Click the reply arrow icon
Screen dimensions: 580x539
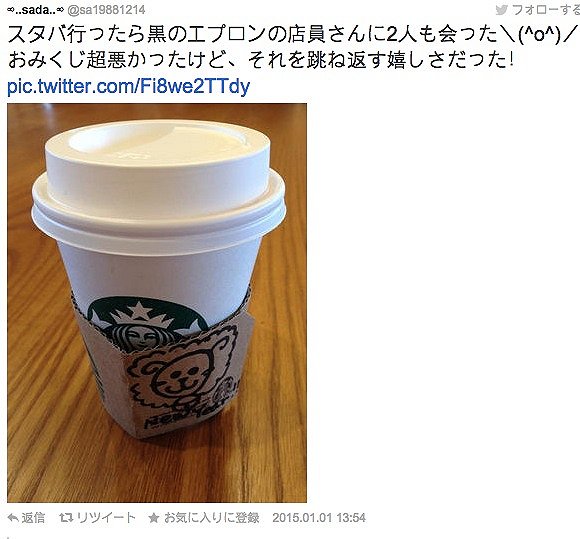tap(13, 518)
